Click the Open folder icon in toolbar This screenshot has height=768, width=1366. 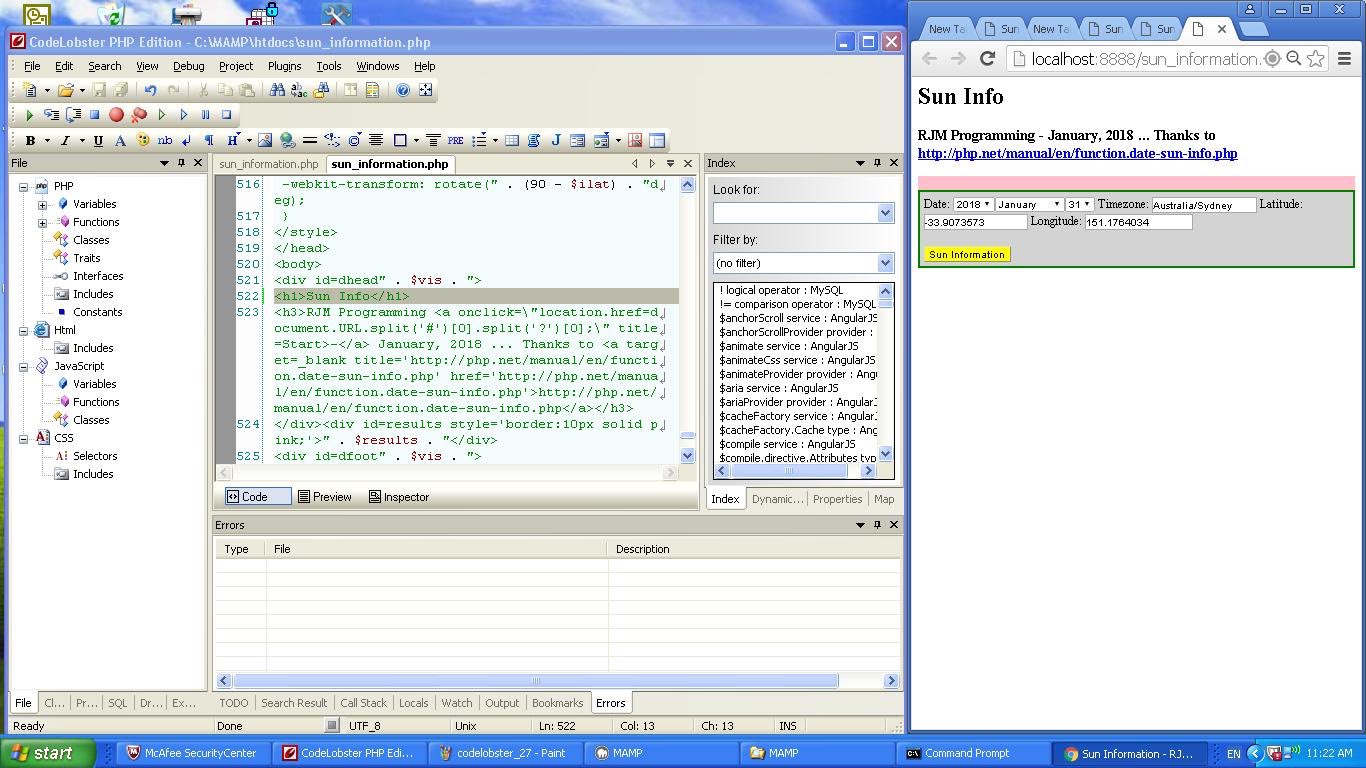[x=65, y=90]
